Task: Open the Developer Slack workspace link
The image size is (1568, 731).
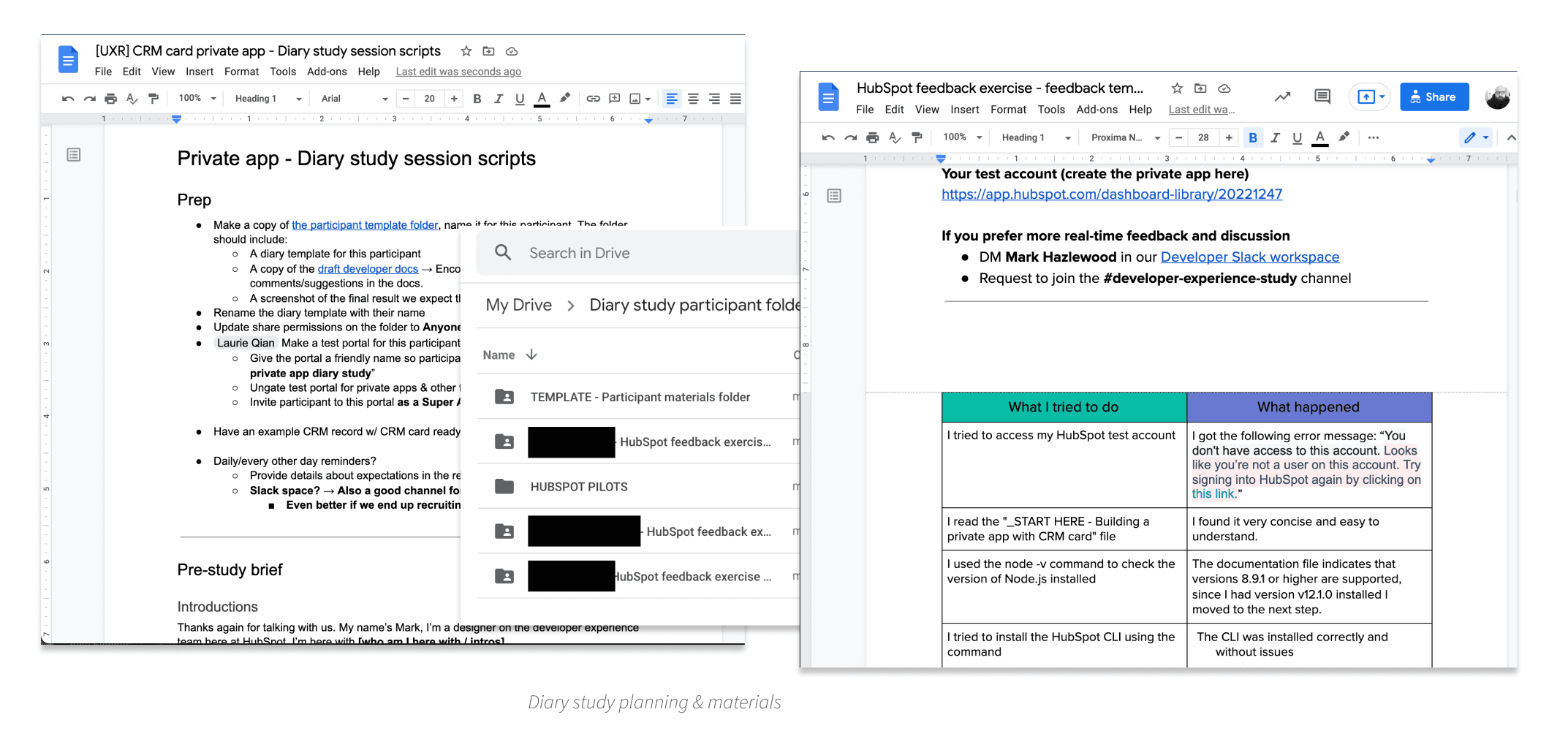Action: (1249, 257)
